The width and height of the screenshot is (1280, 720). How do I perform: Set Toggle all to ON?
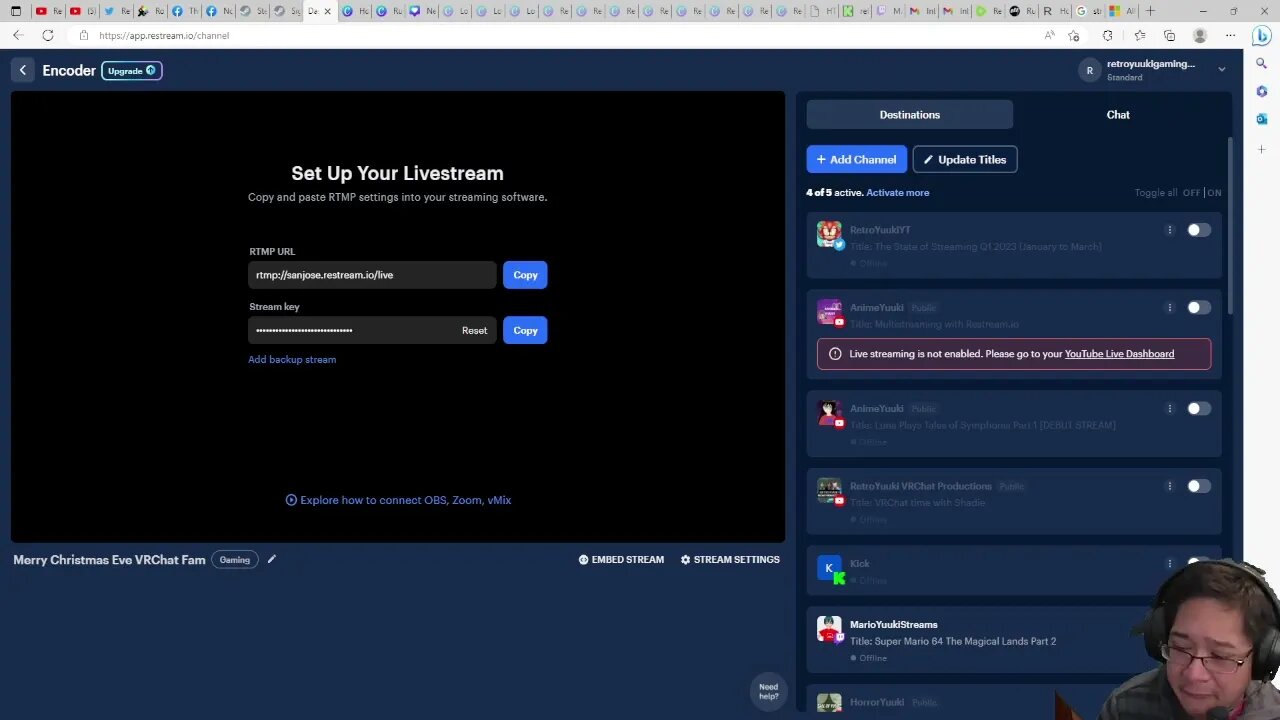point(1214,193)
